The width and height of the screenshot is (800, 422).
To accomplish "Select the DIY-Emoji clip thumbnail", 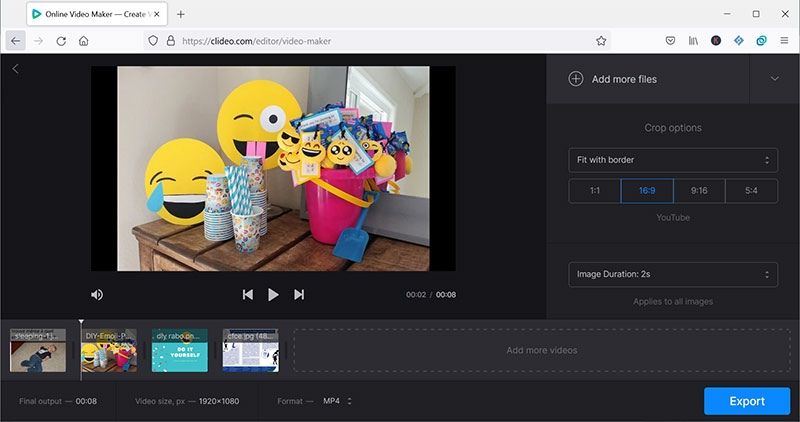I will pyautogui.click(x=109, y=350).
